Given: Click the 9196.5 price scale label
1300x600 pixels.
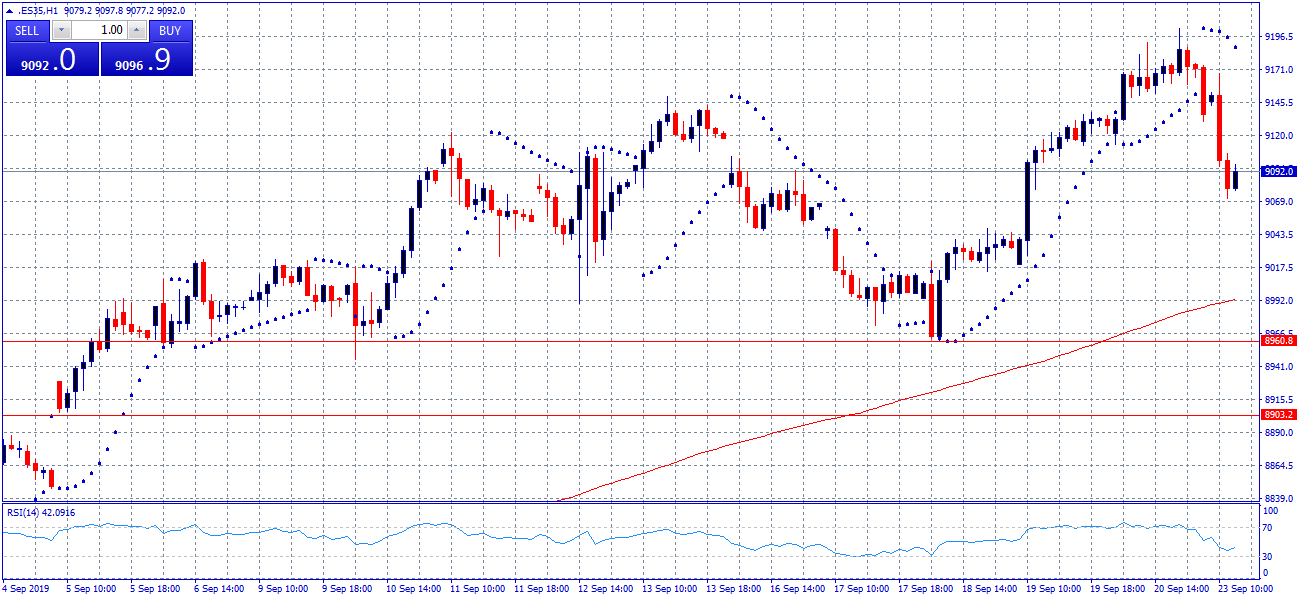Looking at the screenshot, I should pos(1279,37).
